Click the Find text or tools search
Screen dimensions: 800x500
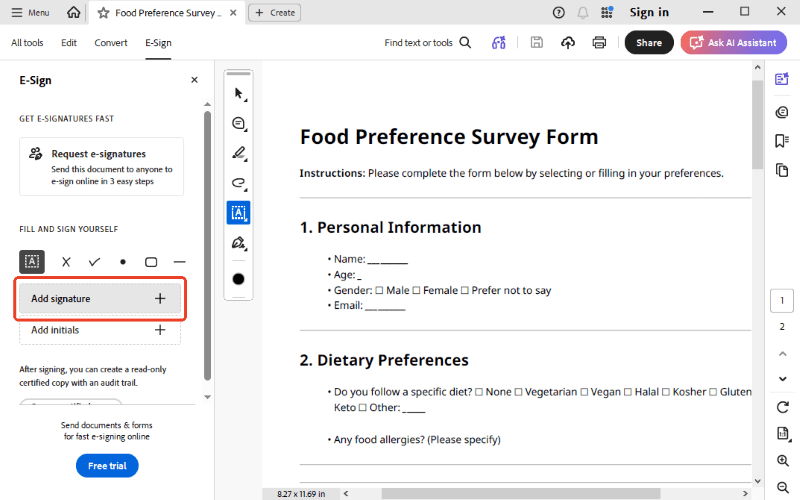(x=428, y=43)
